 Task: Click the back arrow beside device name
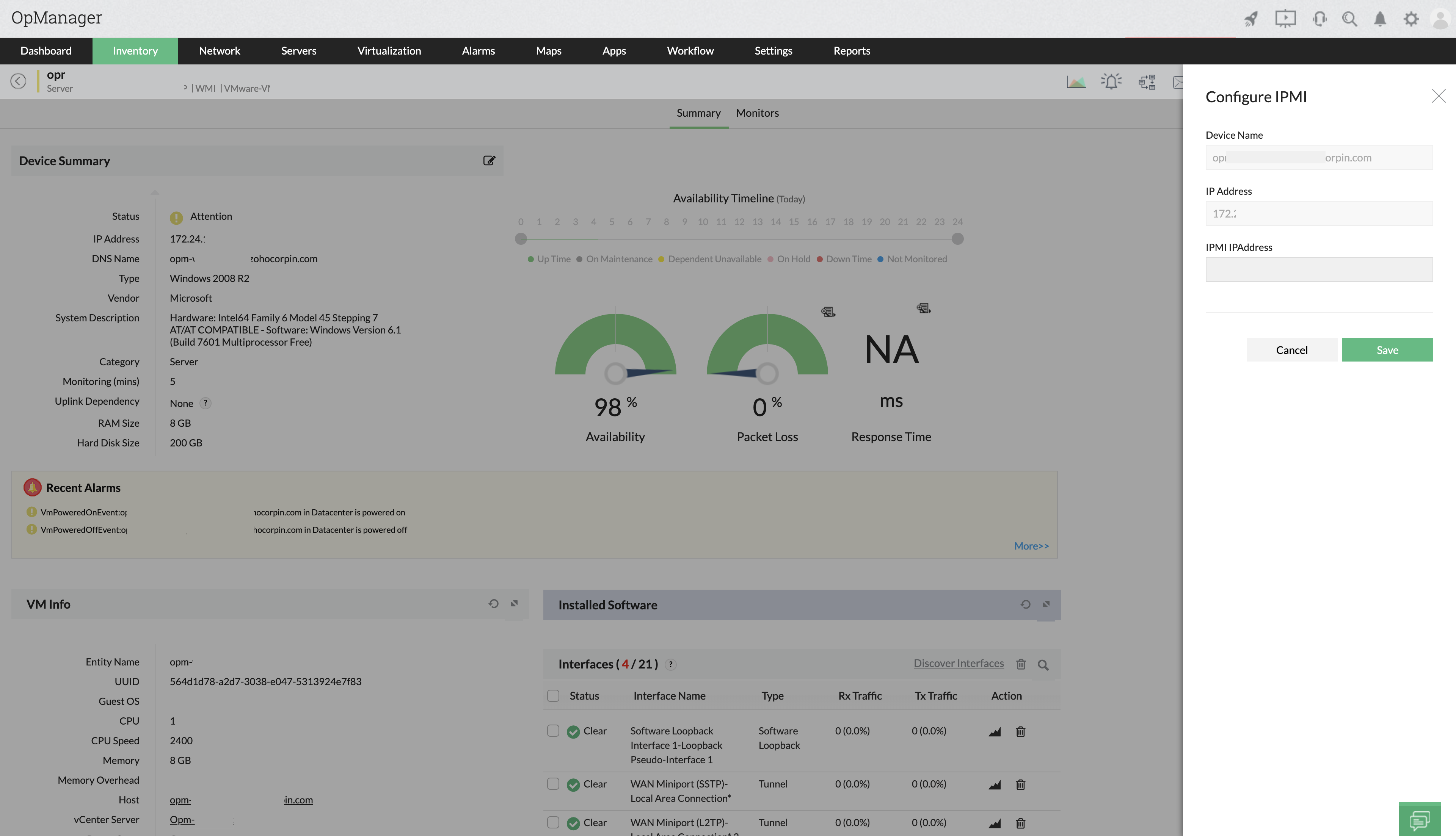pos(18,81)
